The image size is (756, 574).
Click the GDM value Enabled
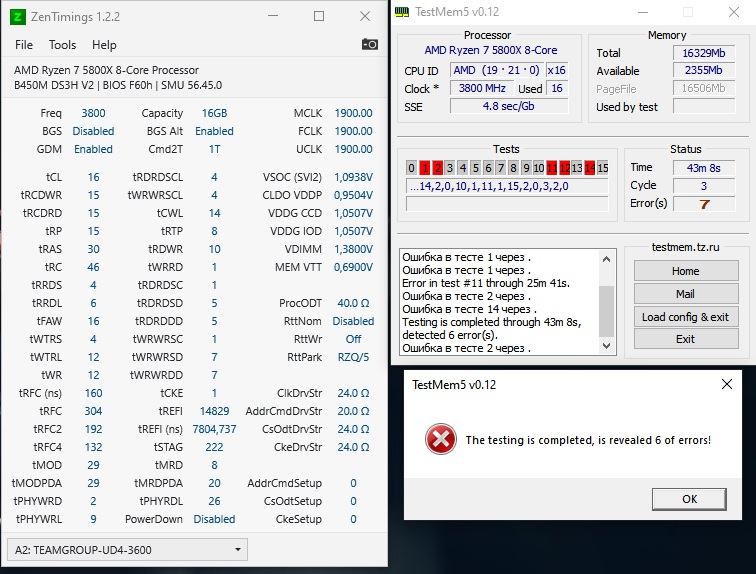pyautogui.click(x=93, y=149)
